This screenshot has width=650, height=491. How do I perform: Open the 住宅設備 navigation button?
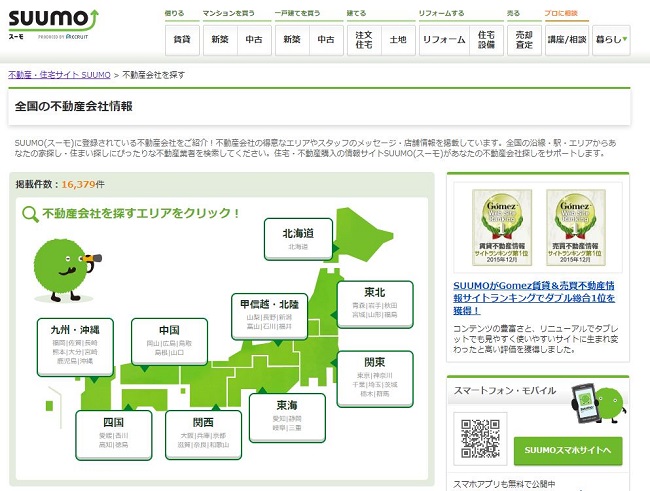point(486,40)
